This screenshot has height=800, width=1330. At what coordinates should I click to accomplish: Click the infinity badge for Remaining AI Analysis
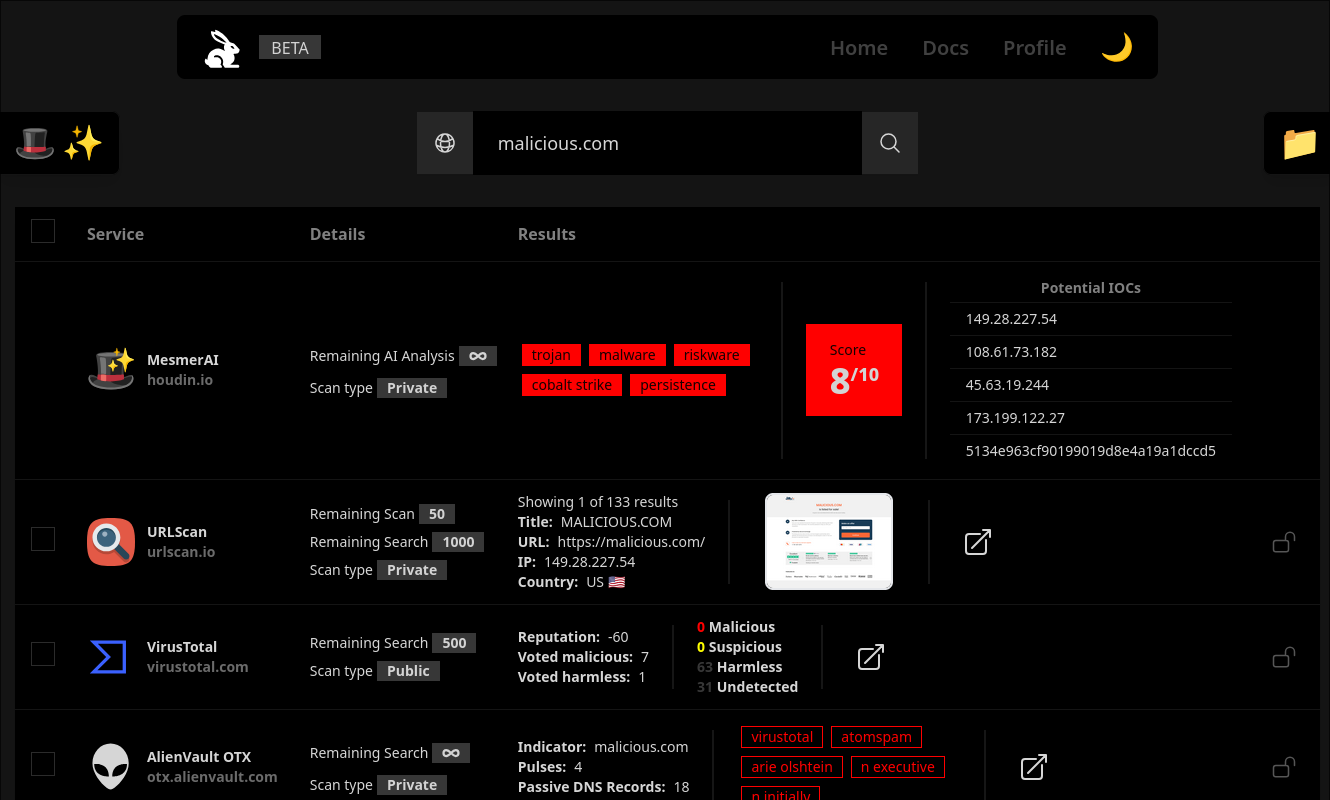coord(478,356)
